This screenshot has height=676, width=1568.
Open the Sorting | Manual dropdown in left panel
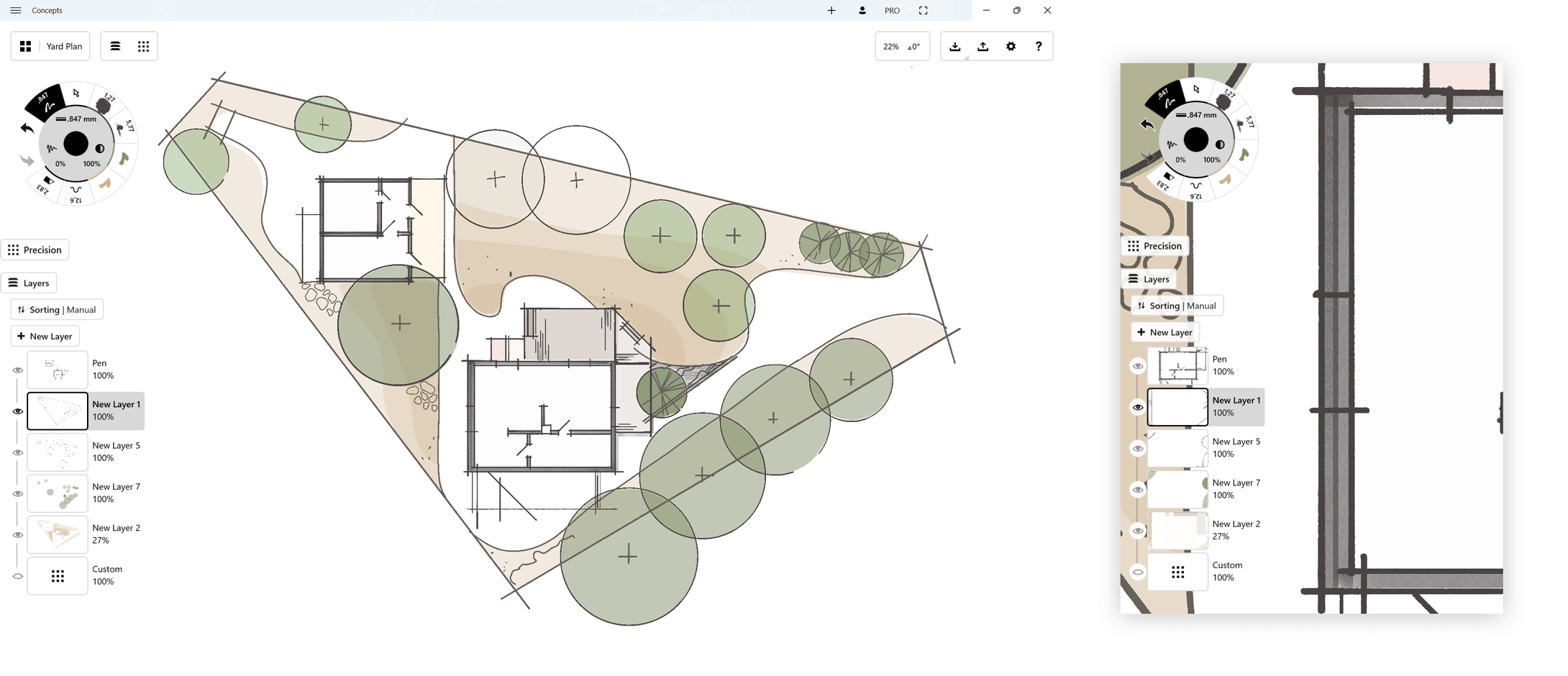tap(57, 310)
